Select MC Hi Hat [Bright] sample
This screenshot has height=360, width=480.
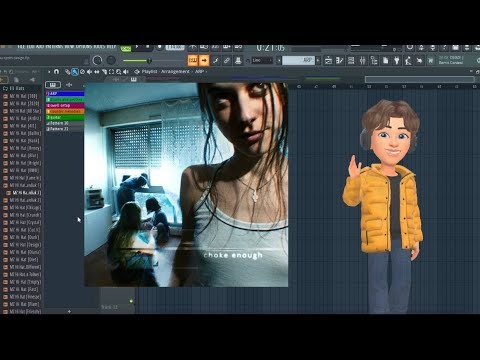click(22, 163)
